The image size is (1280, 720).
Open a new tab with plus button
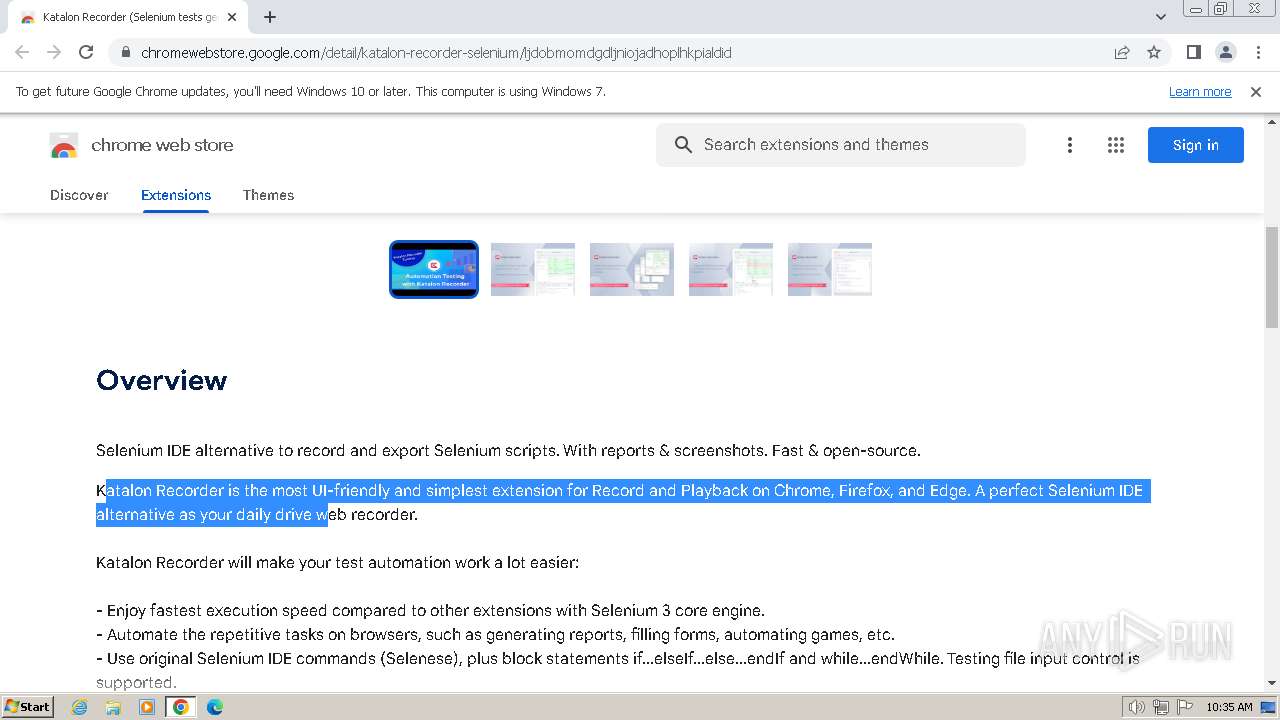coord(270,17)
